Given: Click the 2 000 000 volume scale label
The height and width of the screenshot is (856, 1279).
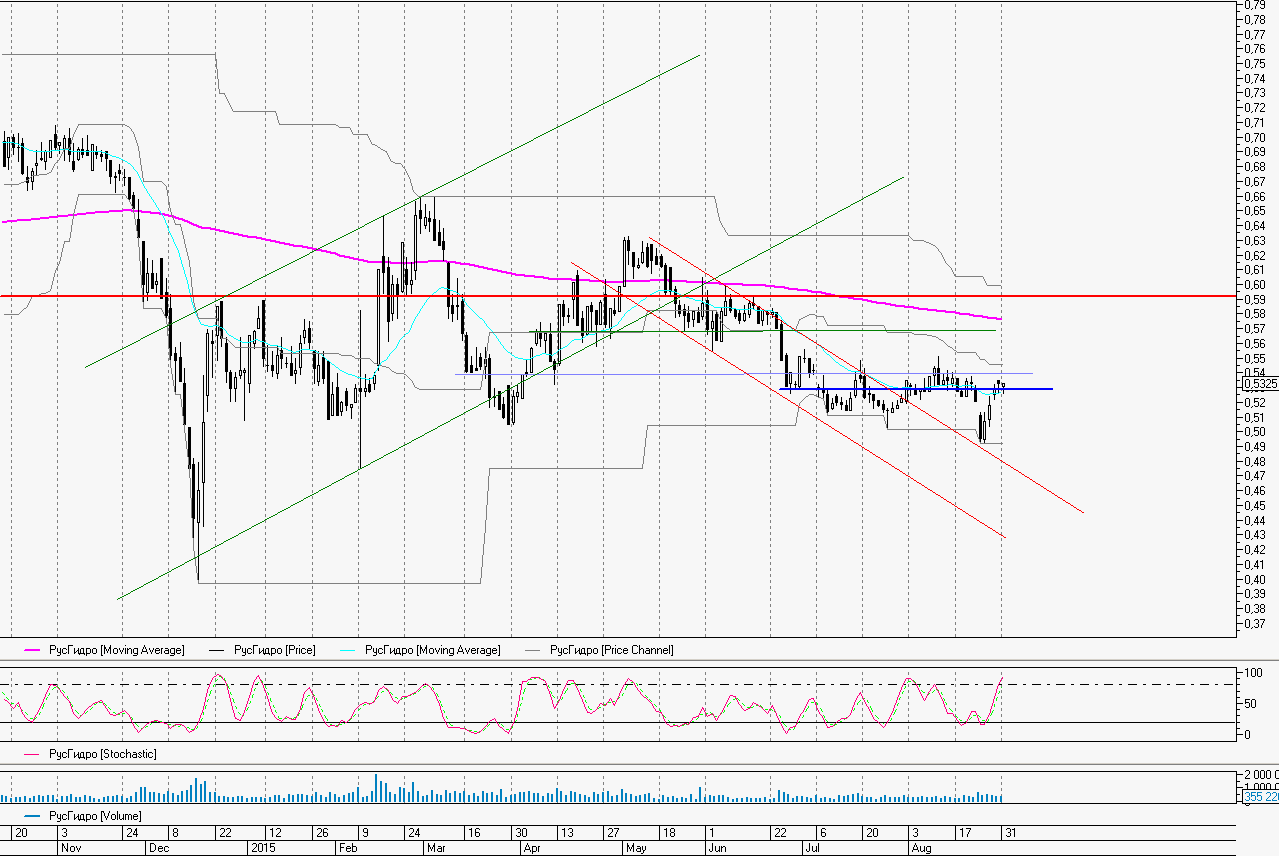Looking at the screenshot, I should click(x=1259, y=776).
